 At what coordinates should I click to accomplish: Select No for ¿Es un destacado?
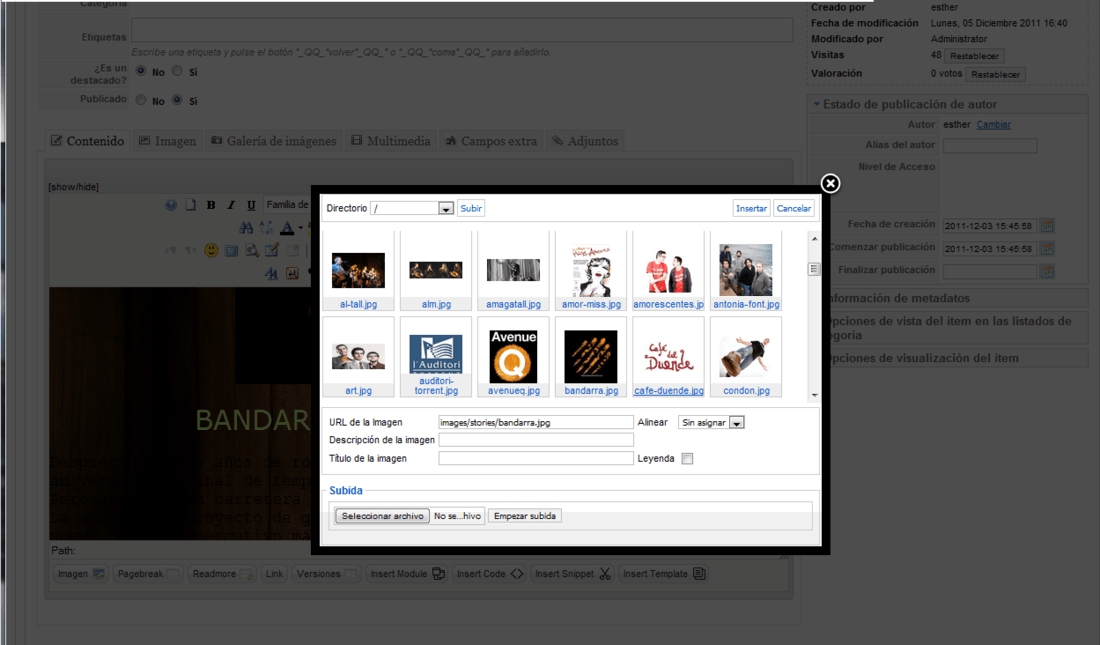pyautogui.click(x=141, y=71)
